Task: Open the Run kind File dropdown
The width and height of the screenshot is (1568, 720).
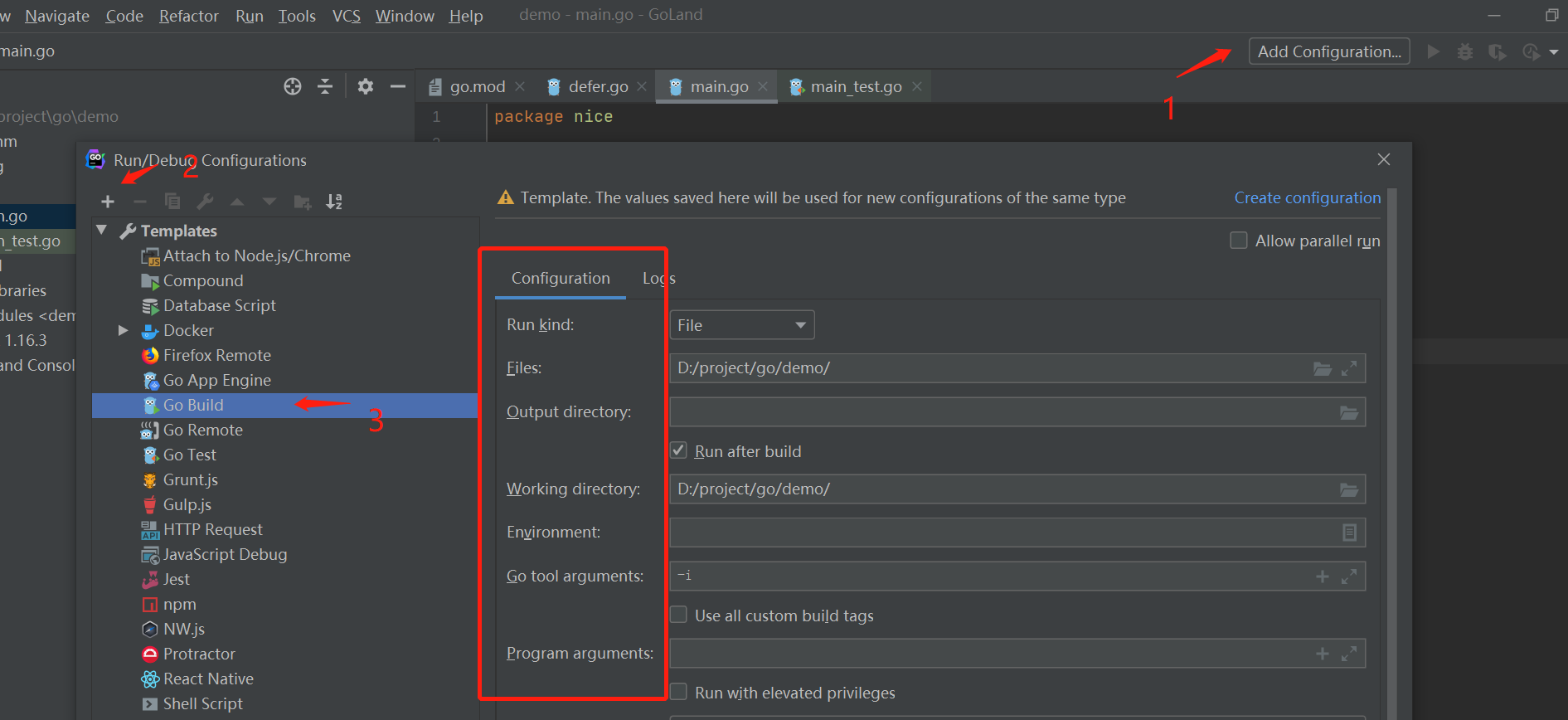Action: (742, 325)
